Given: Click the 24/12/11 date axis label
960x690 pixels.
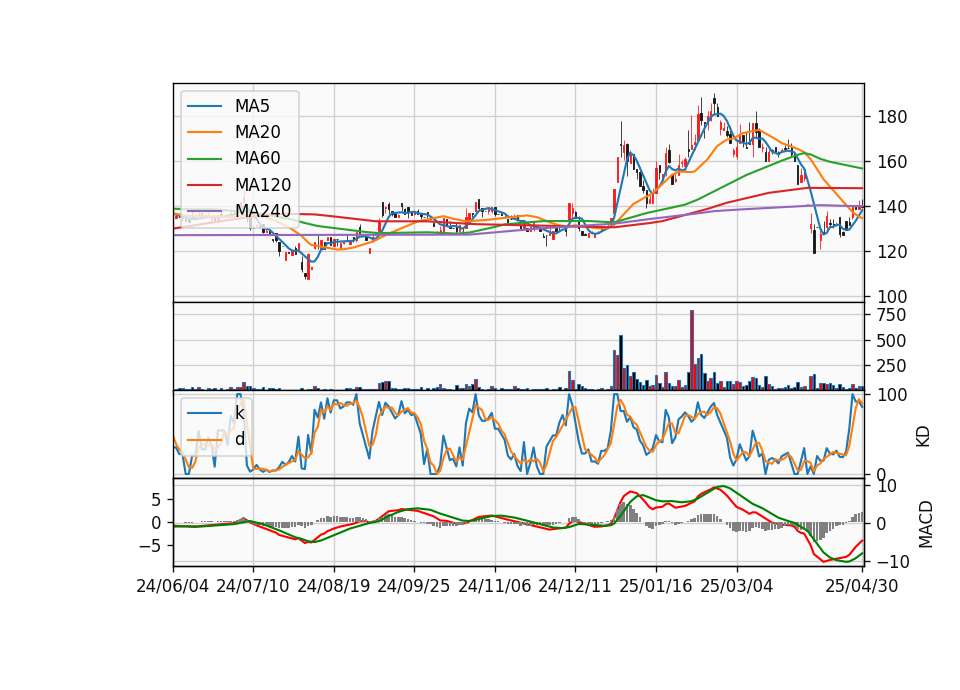Looking at the screenshot, I should pos(575,586).
